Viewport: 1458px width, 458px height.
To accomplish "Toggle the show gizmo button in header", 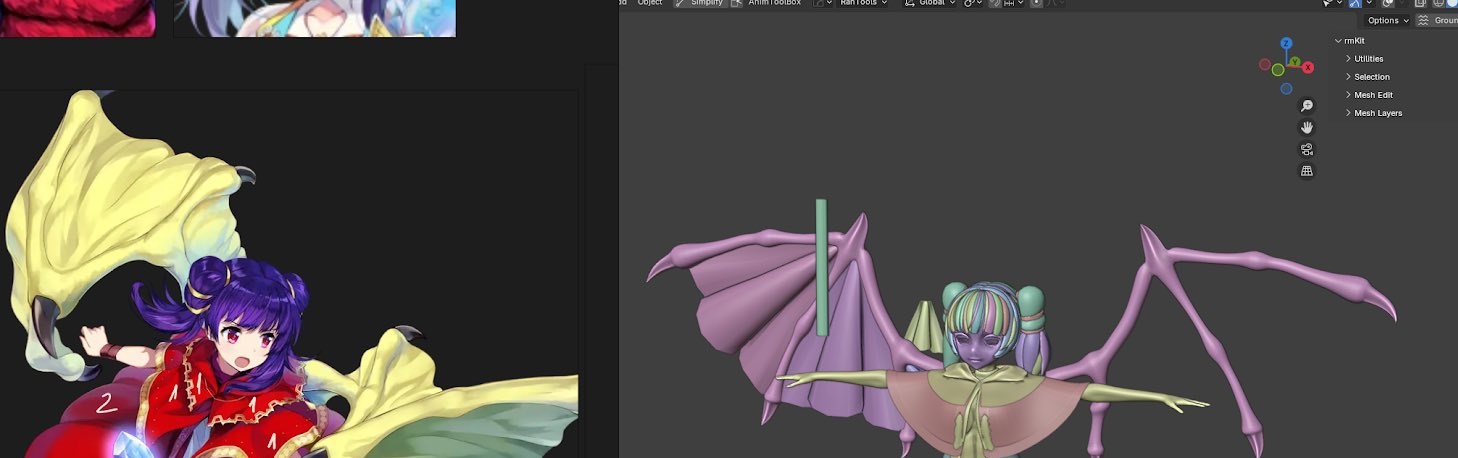I will click(x=1355, y=3).
